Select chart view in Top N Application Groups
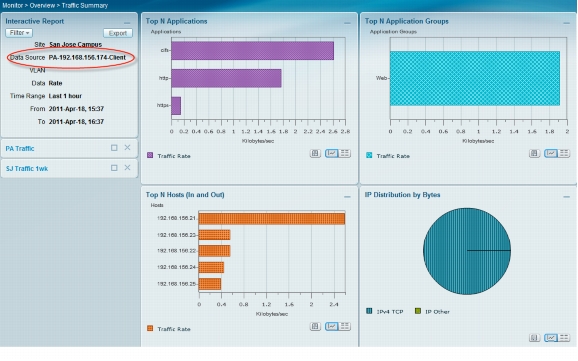This screenshot has width=578, height=361. 551,153
